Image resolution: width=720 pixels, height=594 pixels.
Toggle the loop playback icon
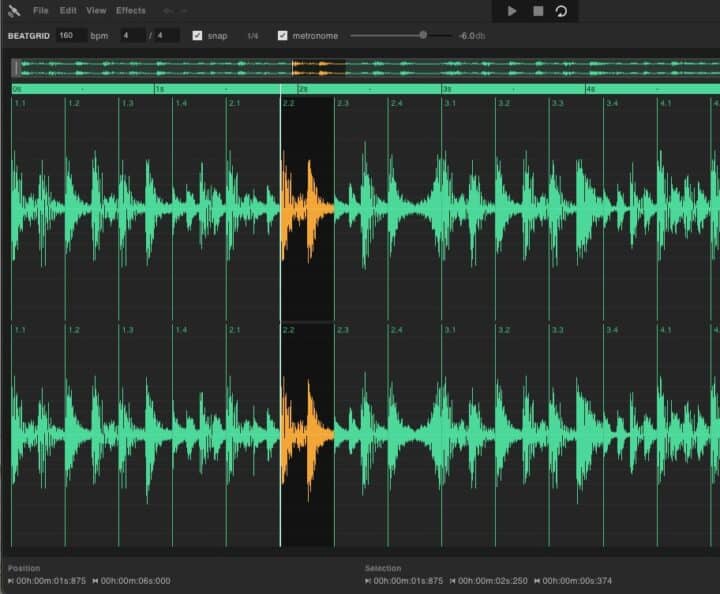[x=562, y=11]
